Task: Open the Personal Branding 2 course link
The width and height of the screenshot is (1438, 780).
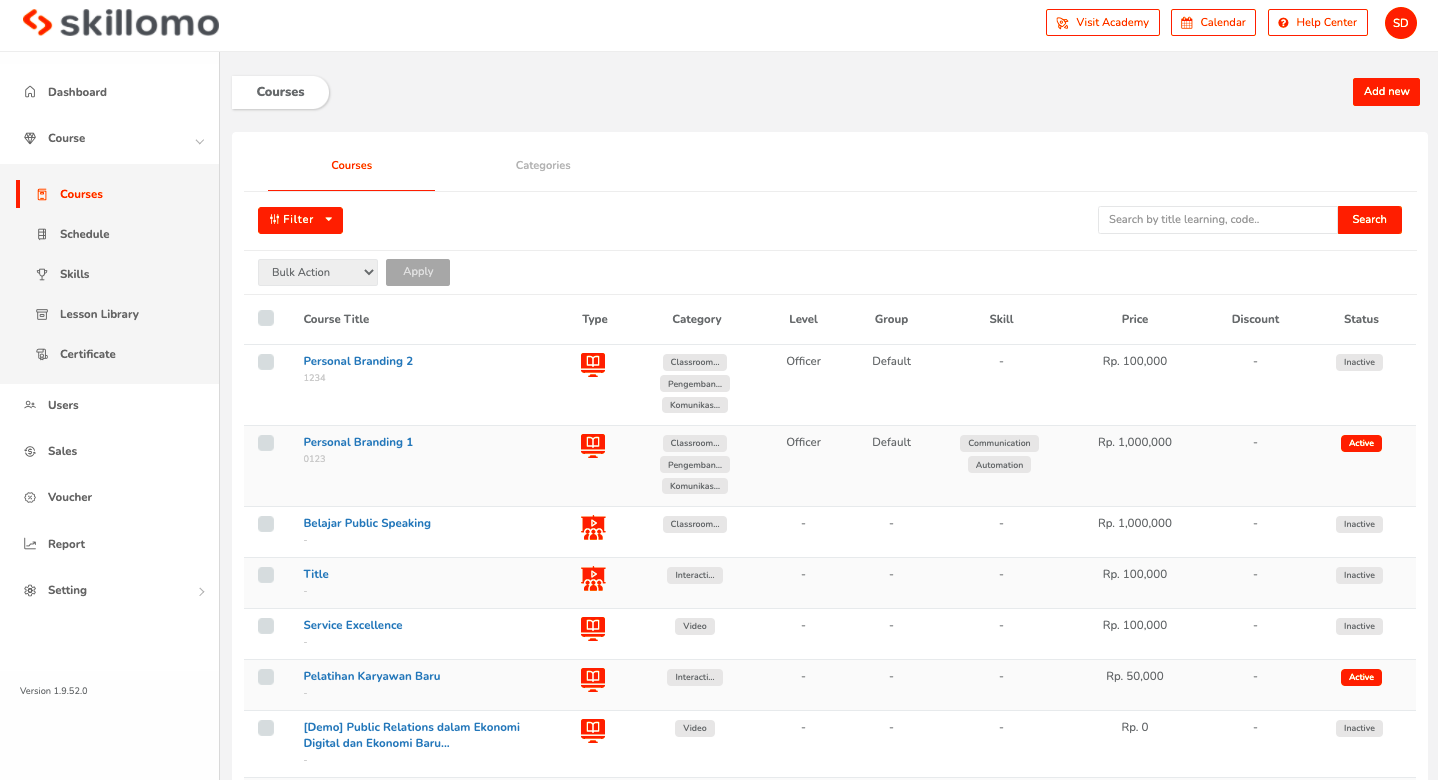Action: point(358,361)
